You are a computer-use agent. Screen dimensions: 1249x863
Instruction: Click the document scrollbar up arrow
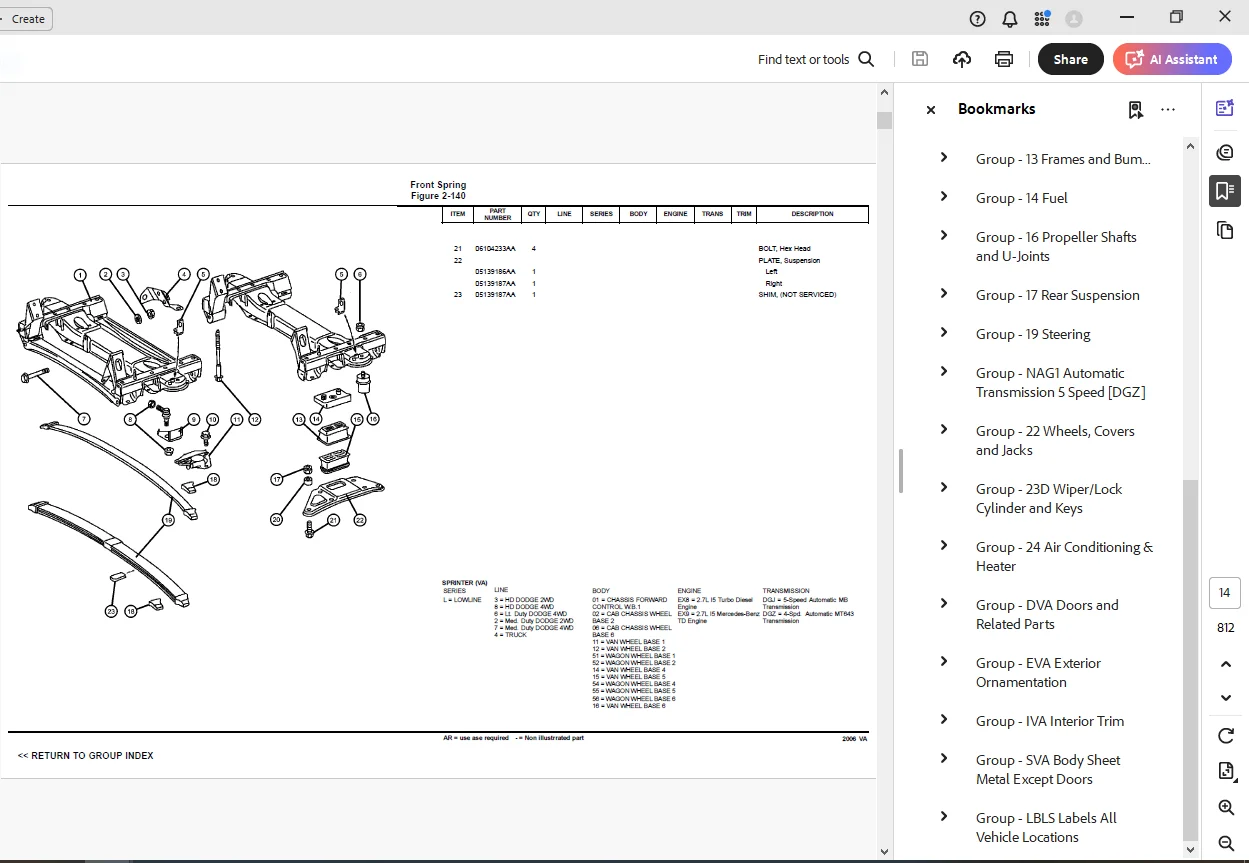coord(884,92)
